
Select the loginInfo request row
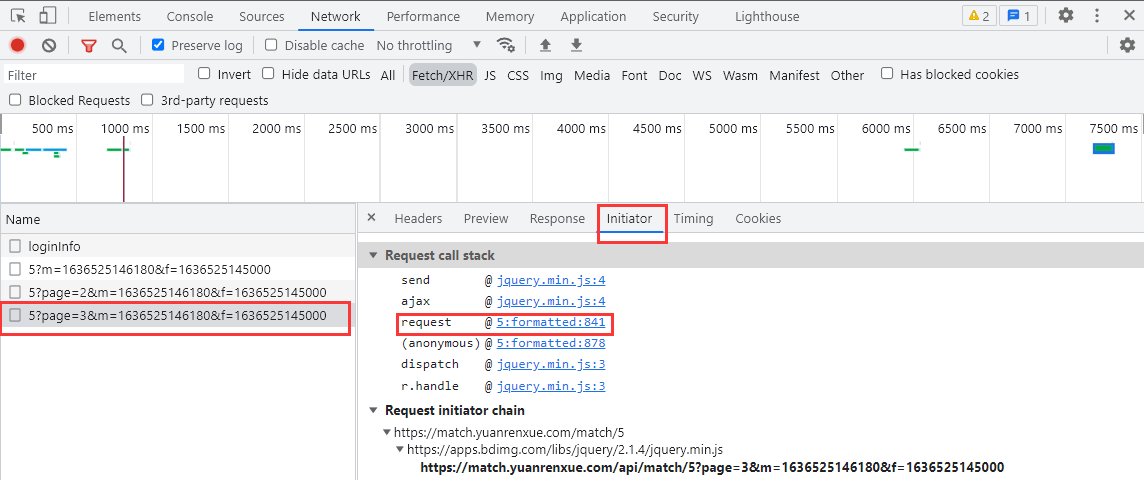[55, 246]
